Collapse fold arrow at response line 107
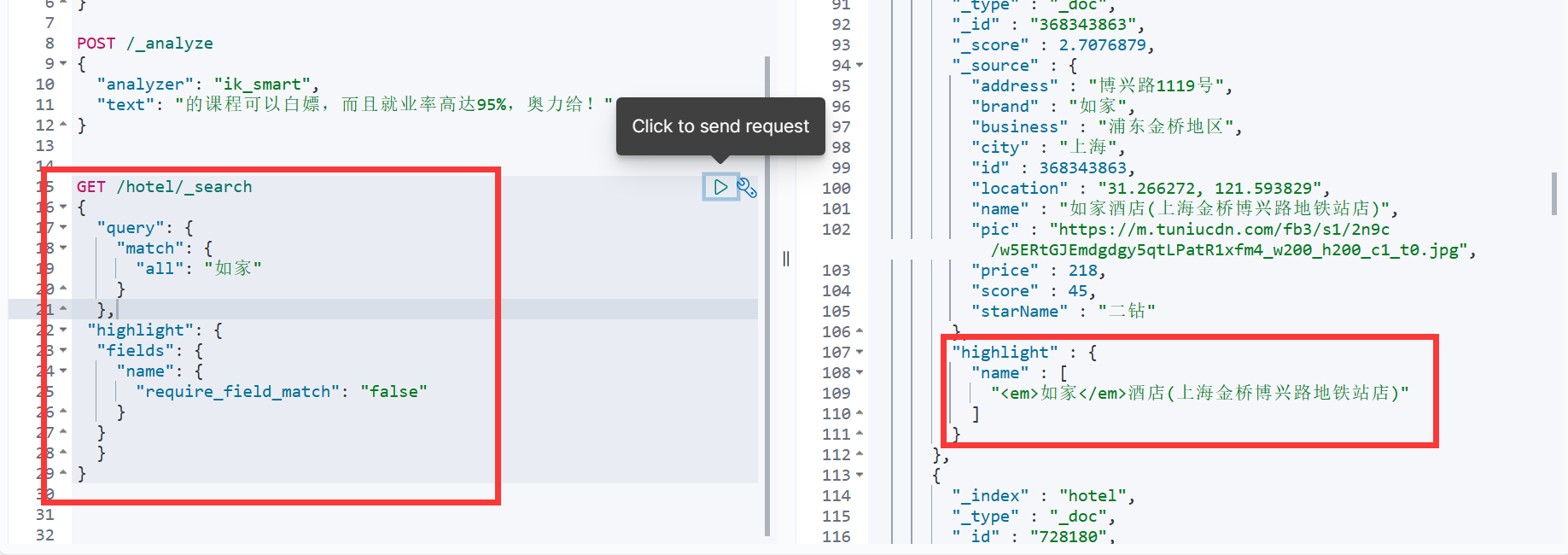 pyautogui.click(x=860, y=353)
